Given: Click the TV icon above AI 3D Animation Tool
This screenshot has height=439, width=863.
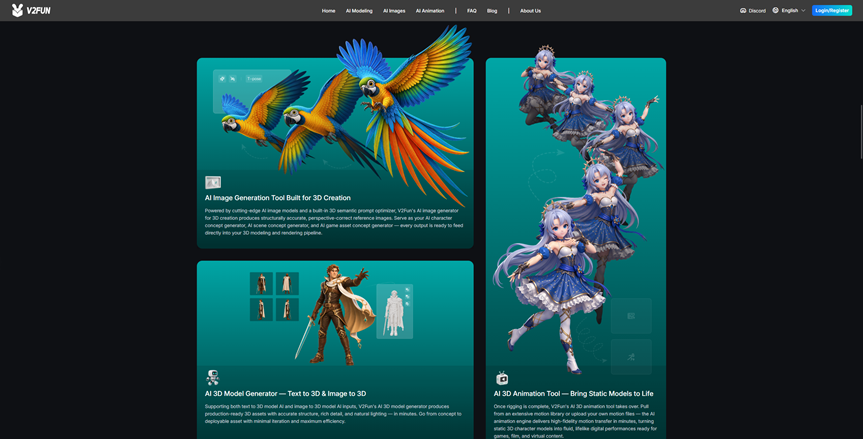Looking at the screenshot, I should (x=502, y=378).
